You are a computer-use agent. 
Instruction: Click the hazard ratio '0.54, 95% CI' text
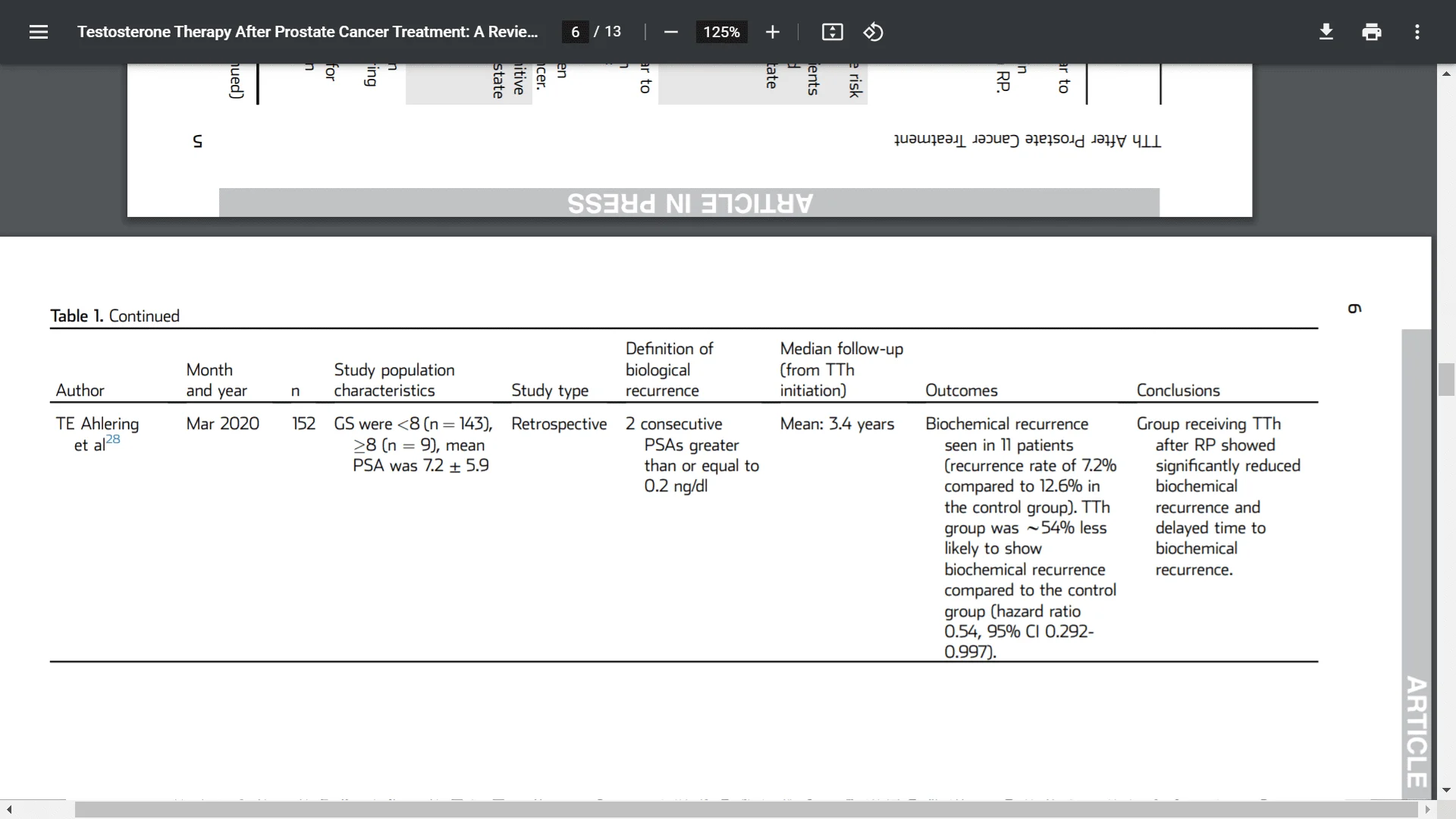point(992,631)
